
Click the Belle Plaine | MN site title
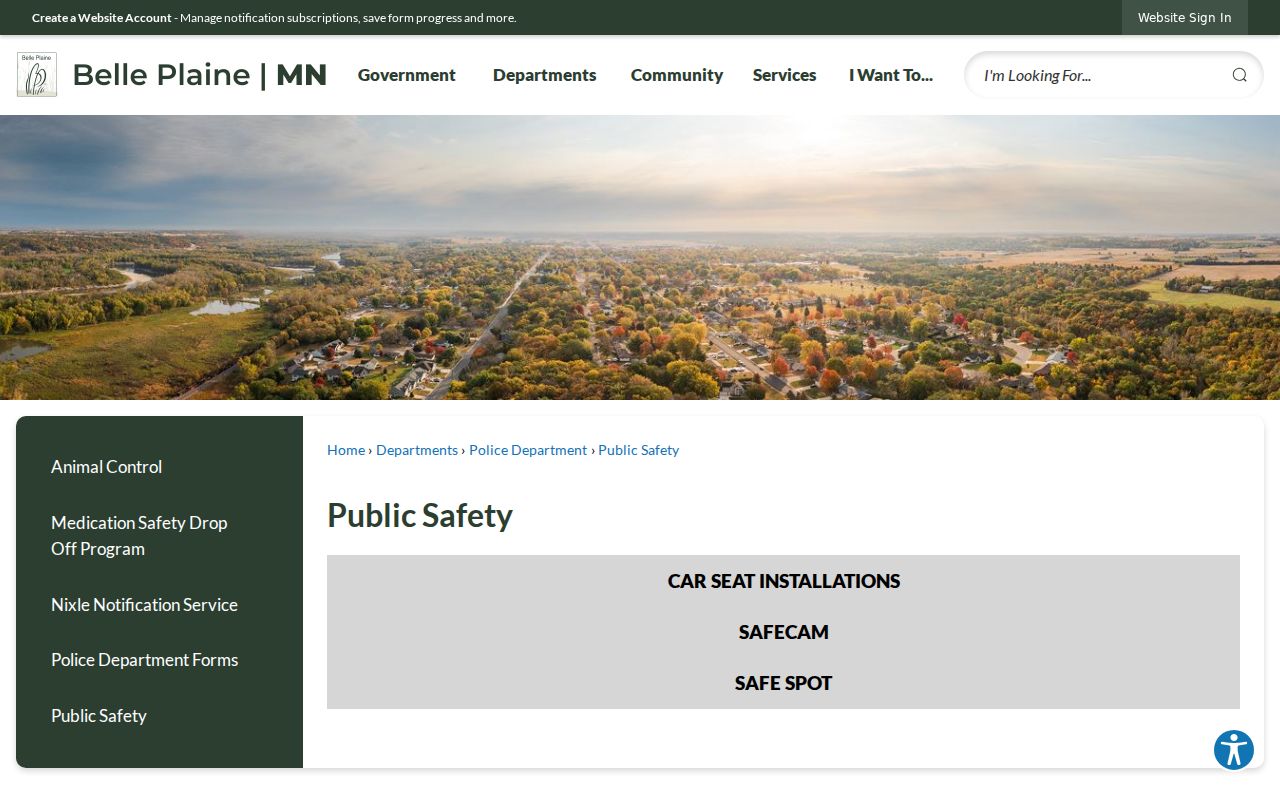click(199, 75)
